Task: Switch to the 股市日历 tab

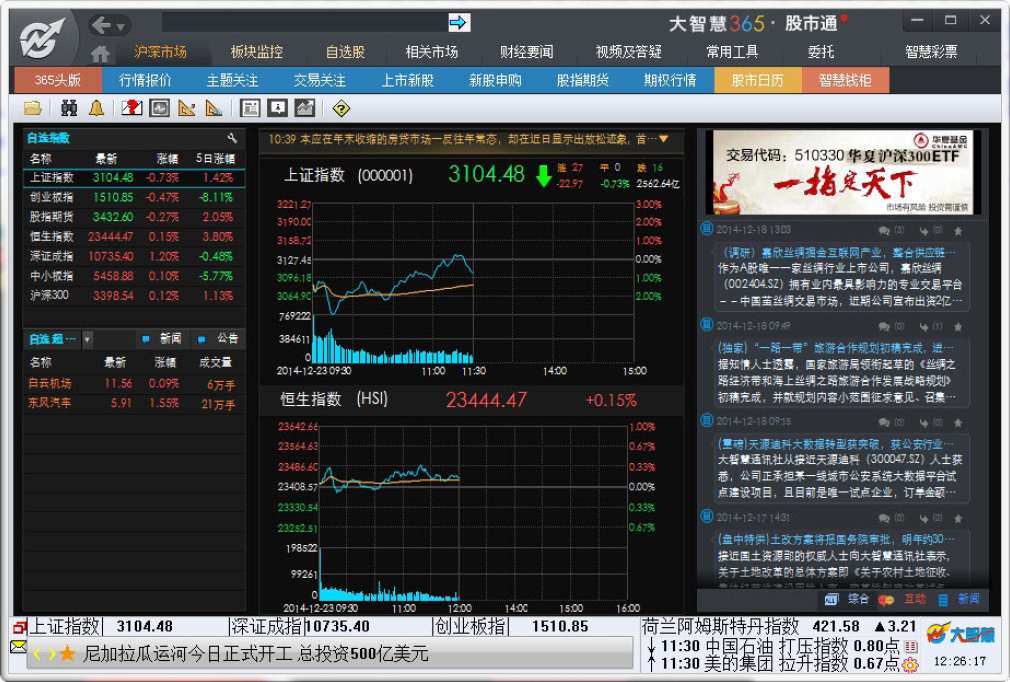Action: (x=758, y=81)
